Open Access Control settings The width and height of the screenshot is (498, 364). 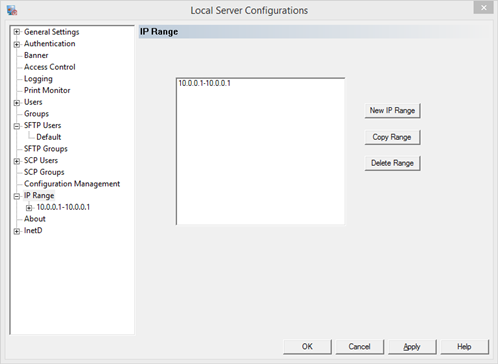[50, 67]
